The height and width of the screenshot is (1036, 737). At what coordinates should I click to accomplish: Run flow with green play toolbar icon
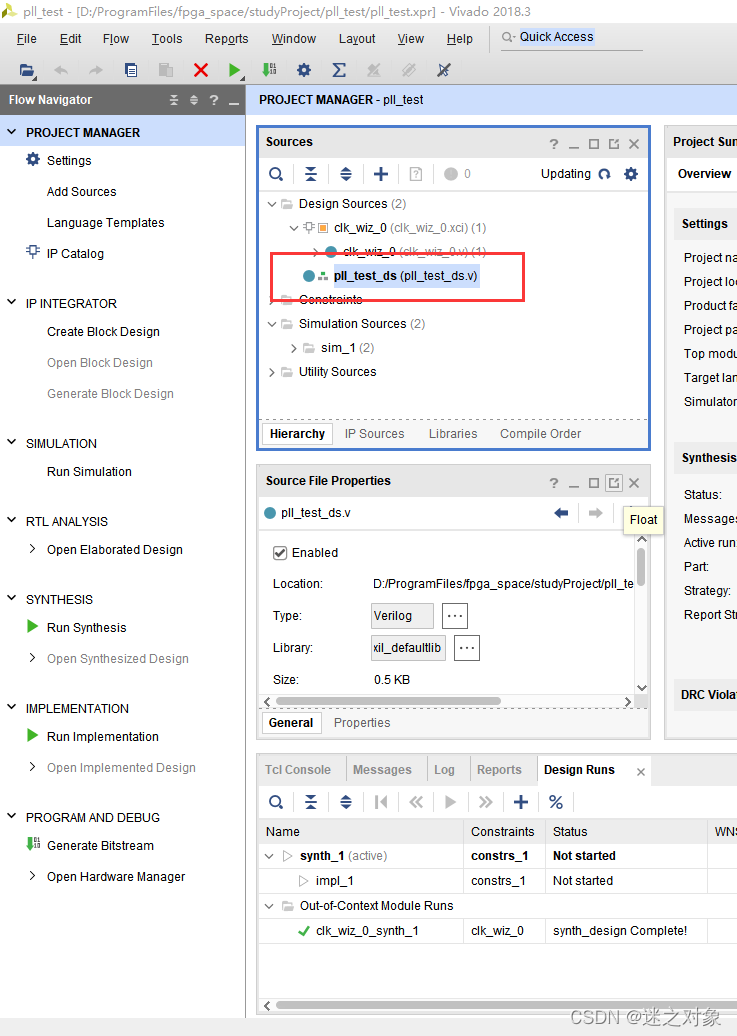pyautogui.click(x=234, y=70)
